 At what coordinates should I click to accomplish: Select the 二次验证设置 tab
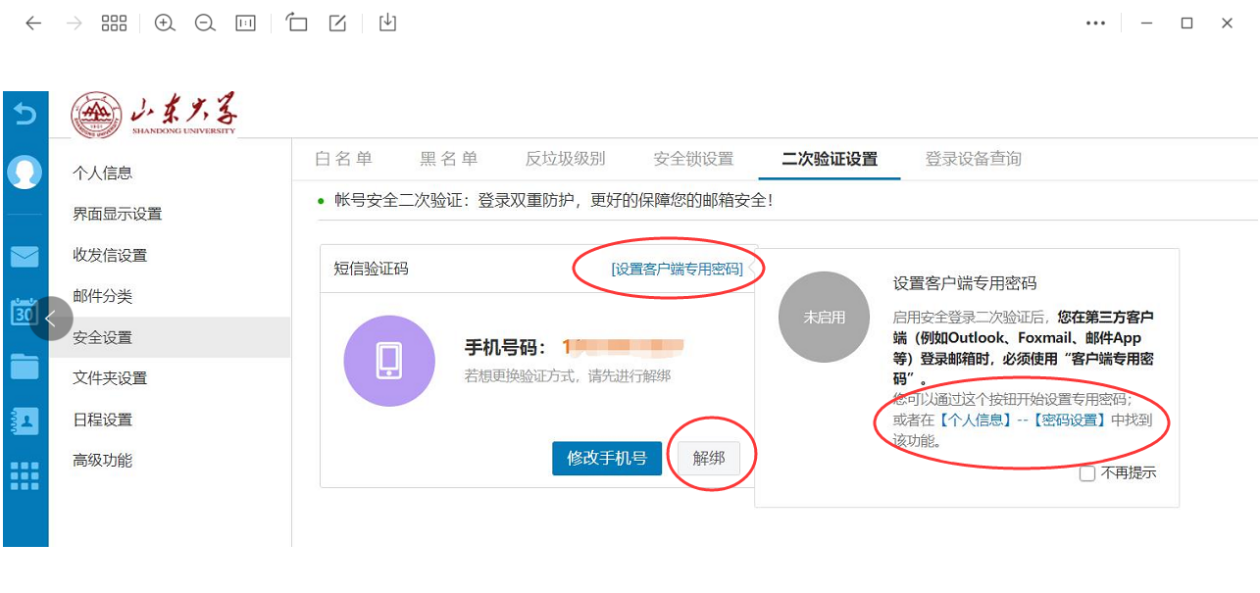pyautogui.click(x=830, y=159)
